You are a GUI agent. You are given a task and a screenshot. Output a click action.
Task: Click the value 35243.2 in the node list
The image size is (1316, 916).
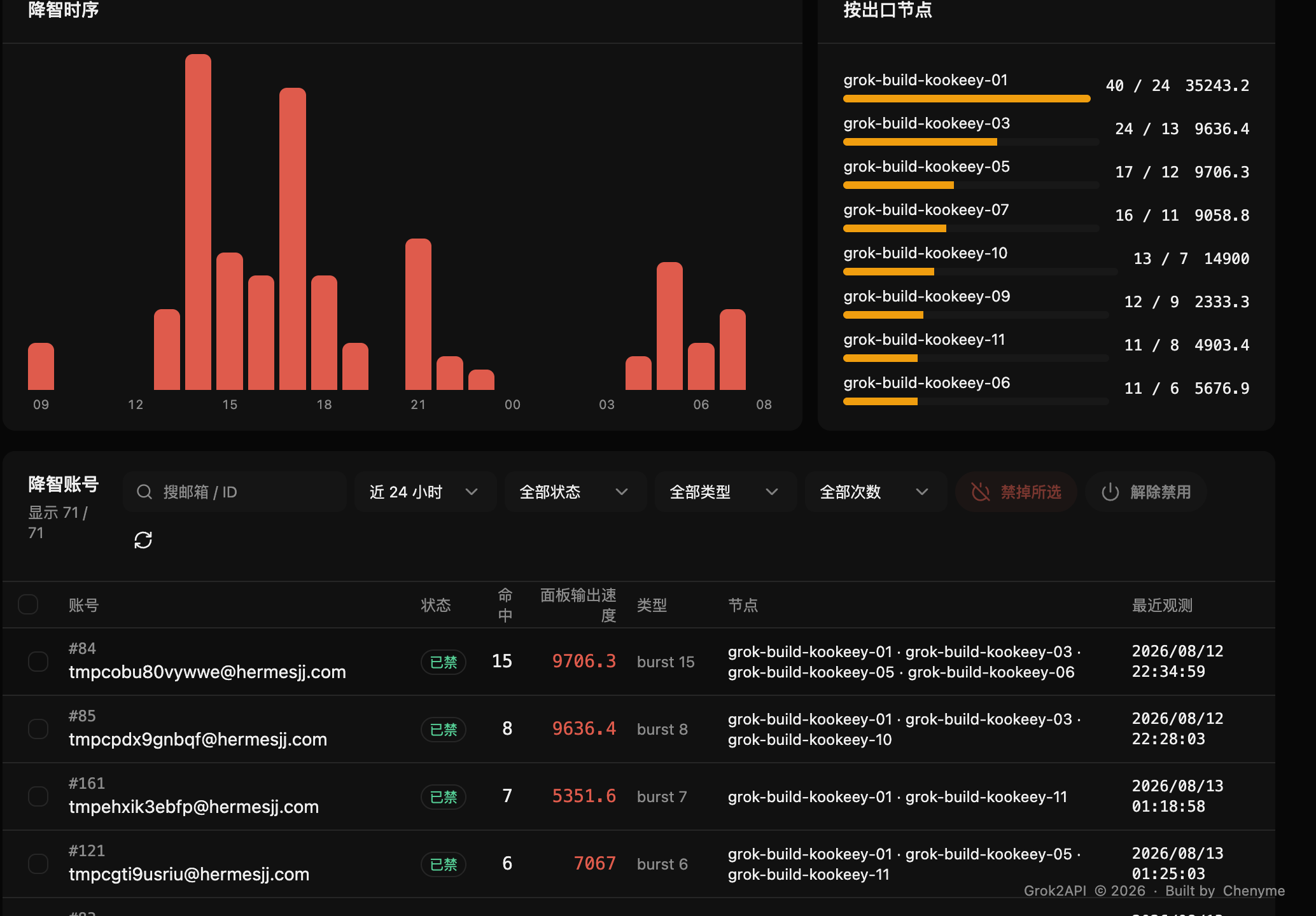(x=1217, y=85)
